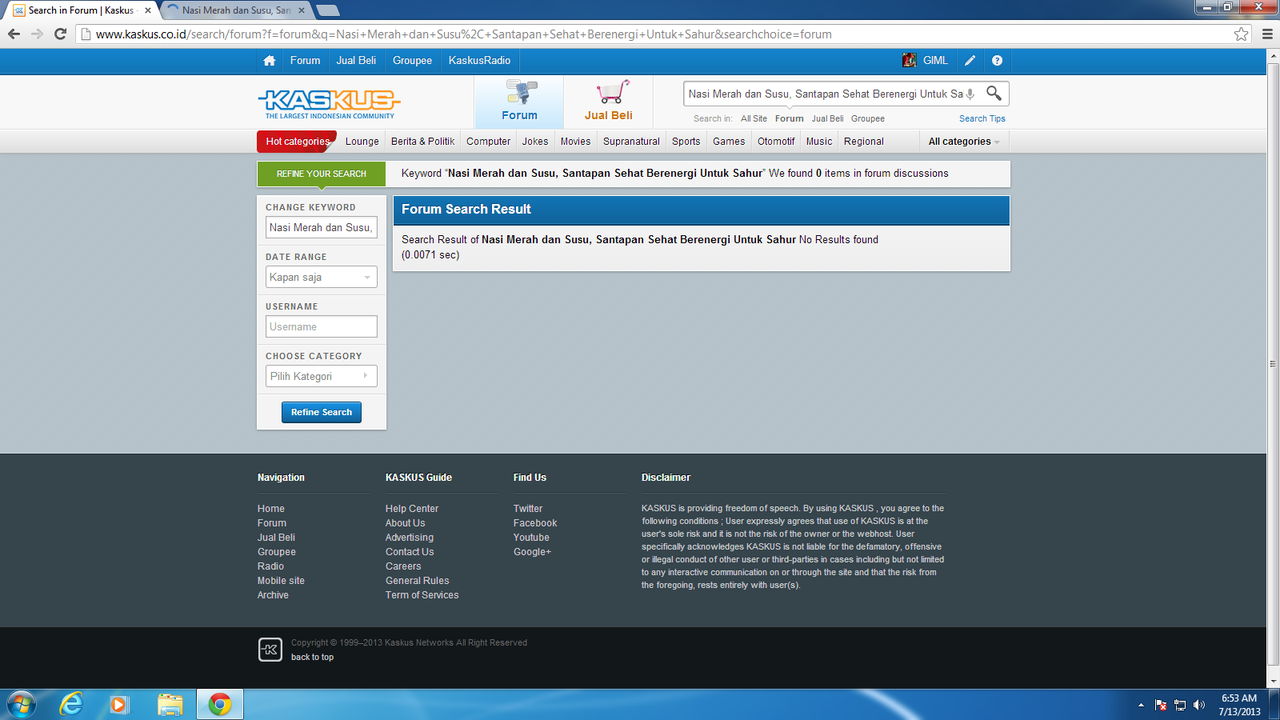Select the Music category
The image size is (1280, 720).
click(819, 142)
